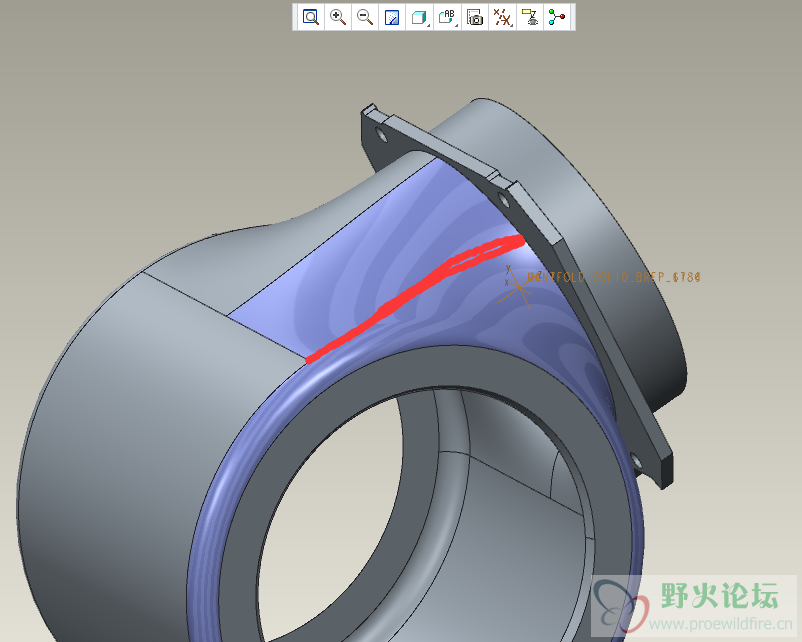Toggle the Spin Center icon
The width and height of the screenshot is (802, 642).
[x=557, y=17]
